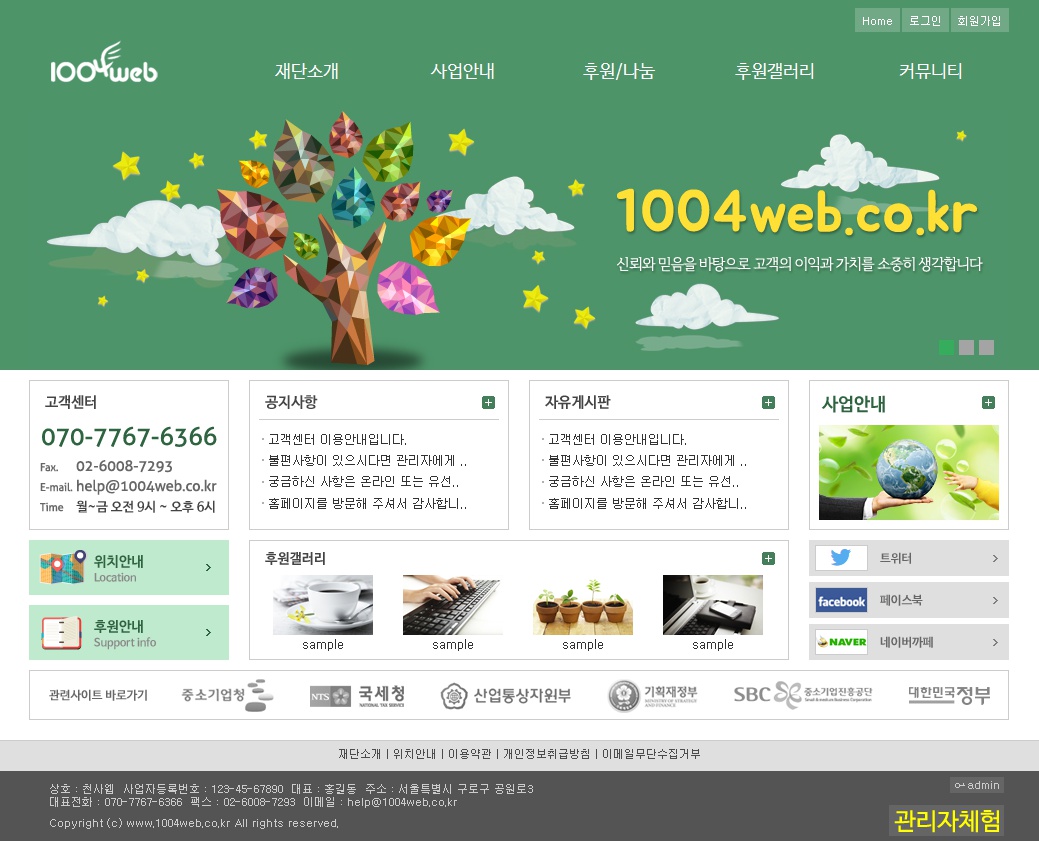The image size is (1039, 841).
Task: Open the 재단소개 menu in the top navigation
Action: [307, 71]
